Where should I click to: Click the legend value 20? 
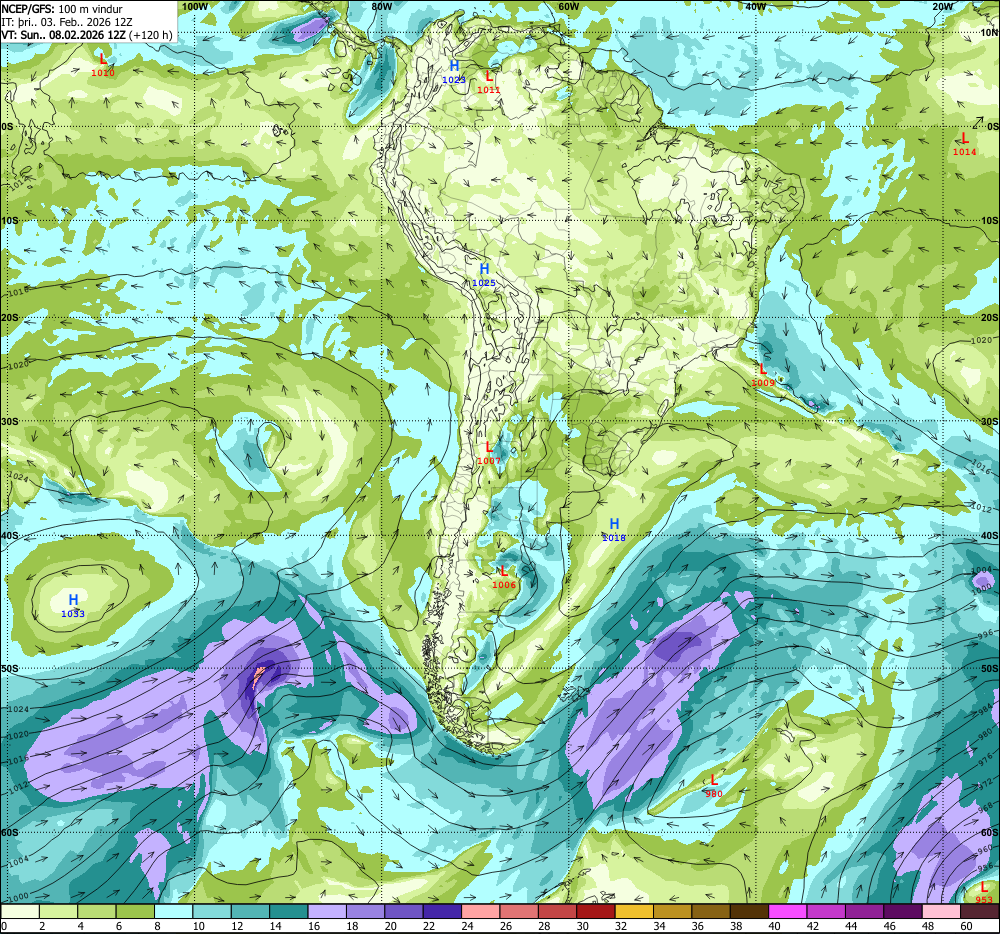point(390,926)
